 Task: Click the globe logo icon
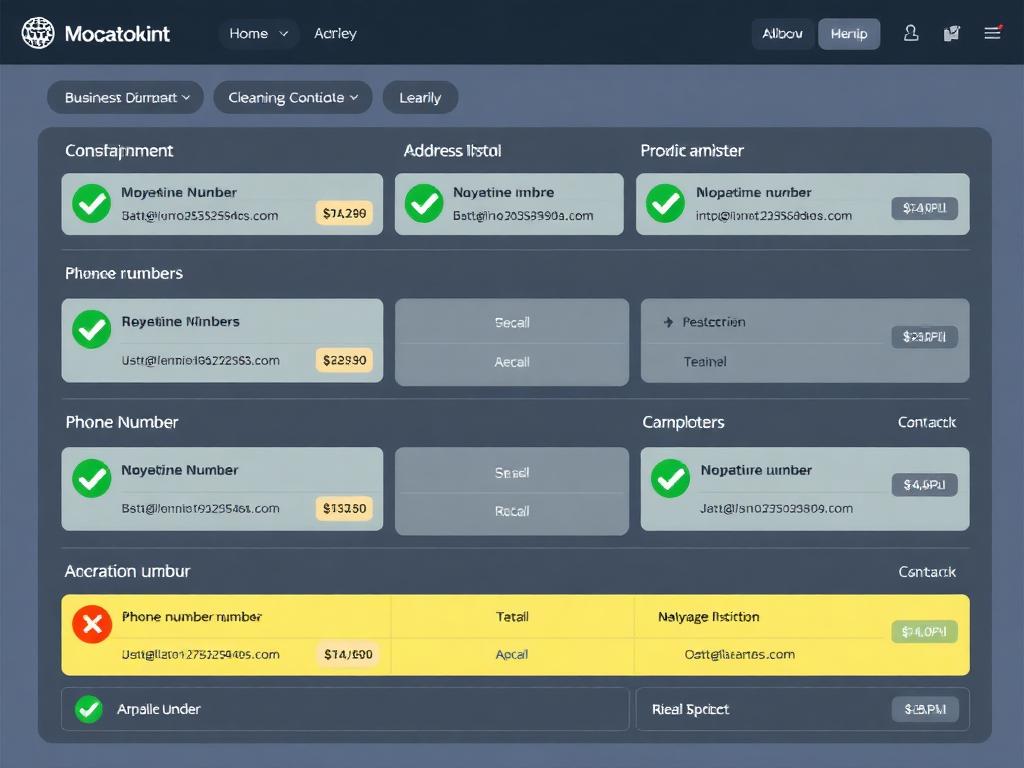point(38,32)
